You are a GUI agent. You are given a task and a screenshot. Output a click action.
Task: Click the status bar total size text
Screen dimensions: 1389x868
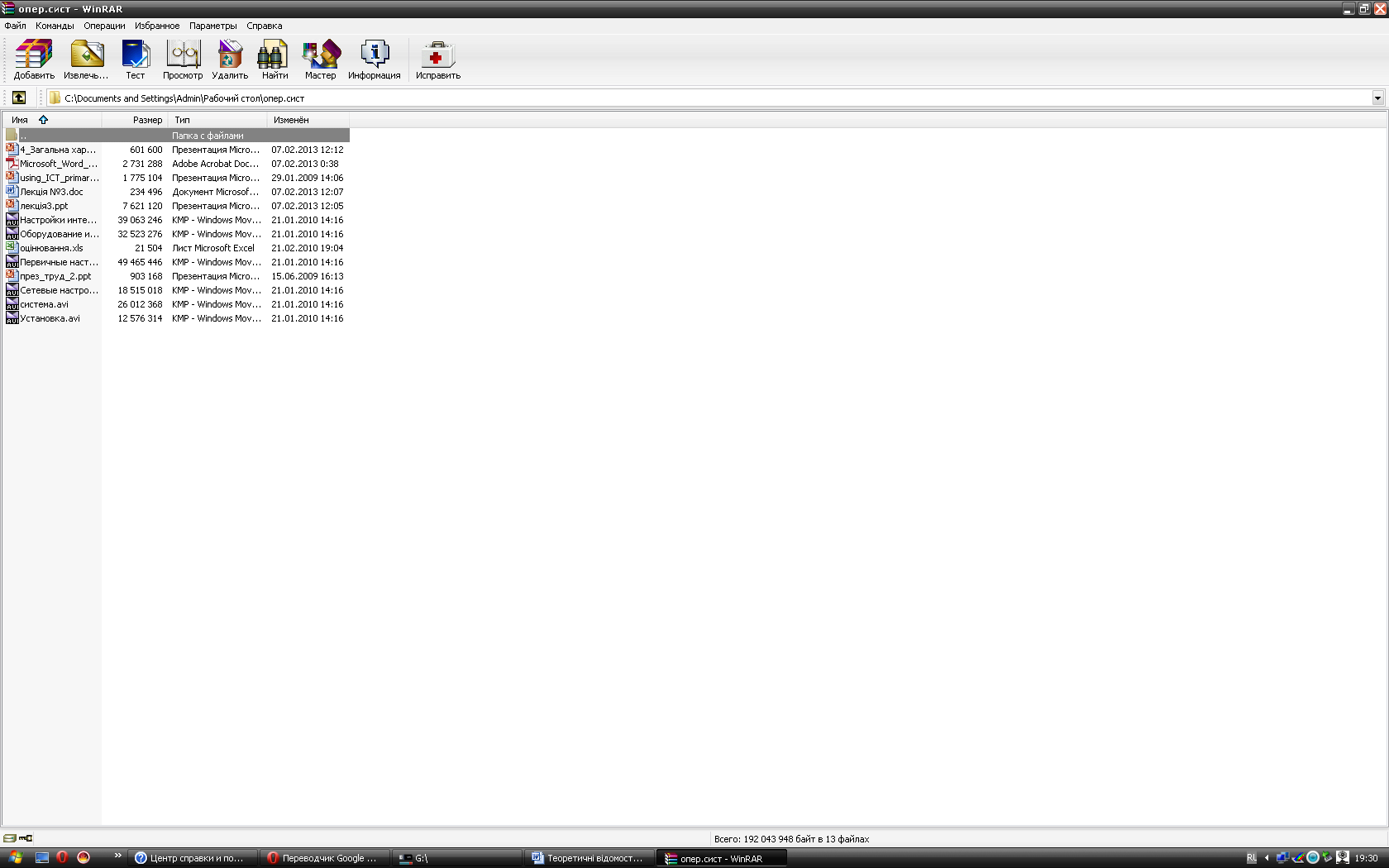(x=791, y=839)
